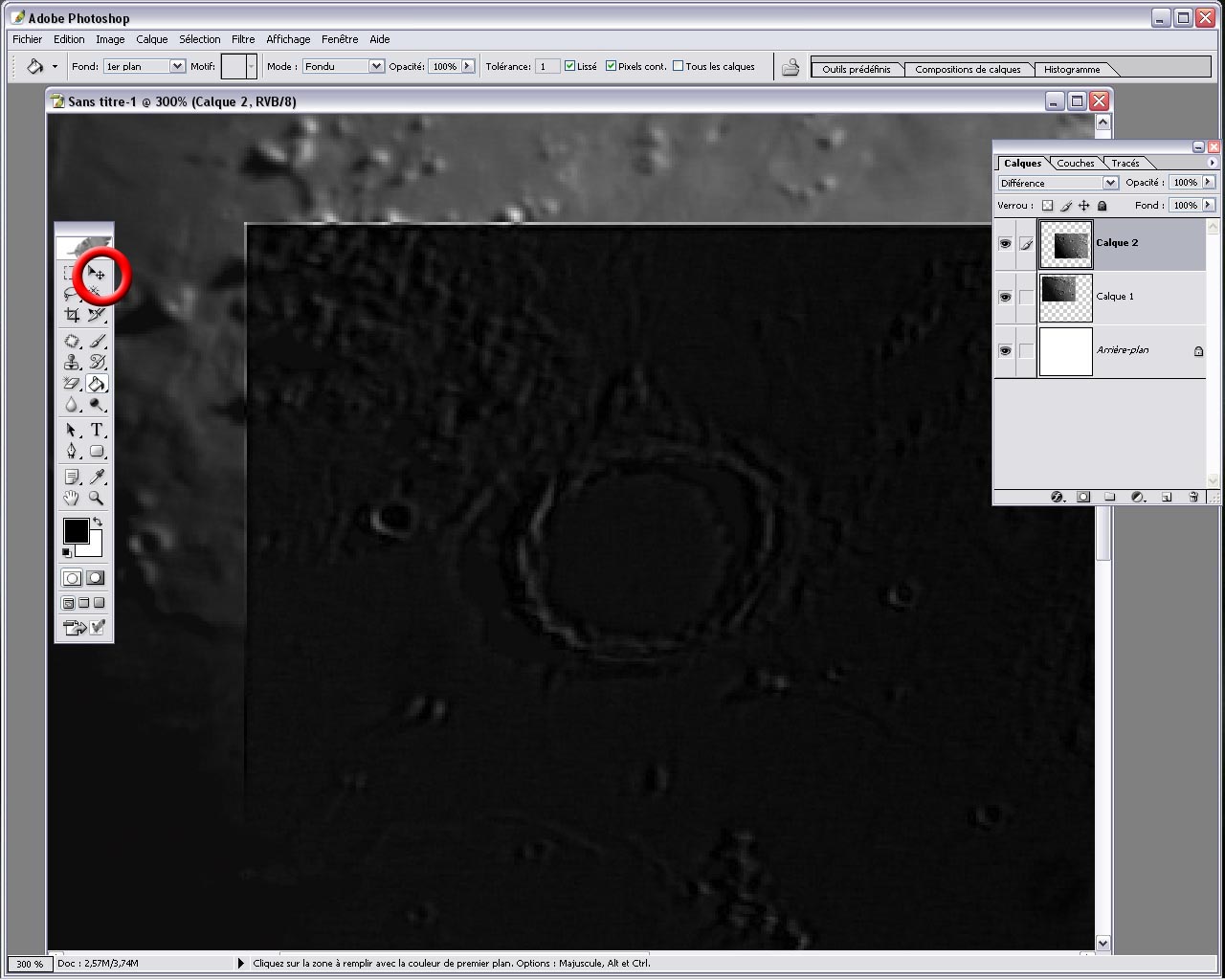Open the Fichier menu

27,39
